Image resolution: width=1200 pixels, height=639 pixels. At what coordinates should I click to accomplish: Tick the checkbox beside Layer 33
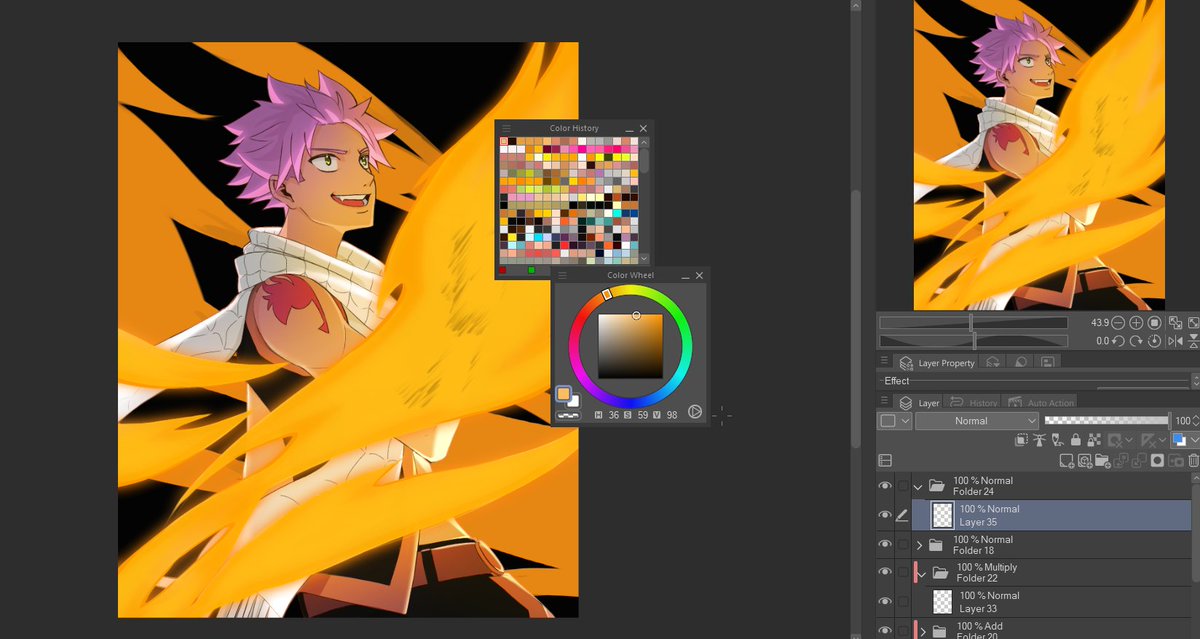[x=903, y=601]
